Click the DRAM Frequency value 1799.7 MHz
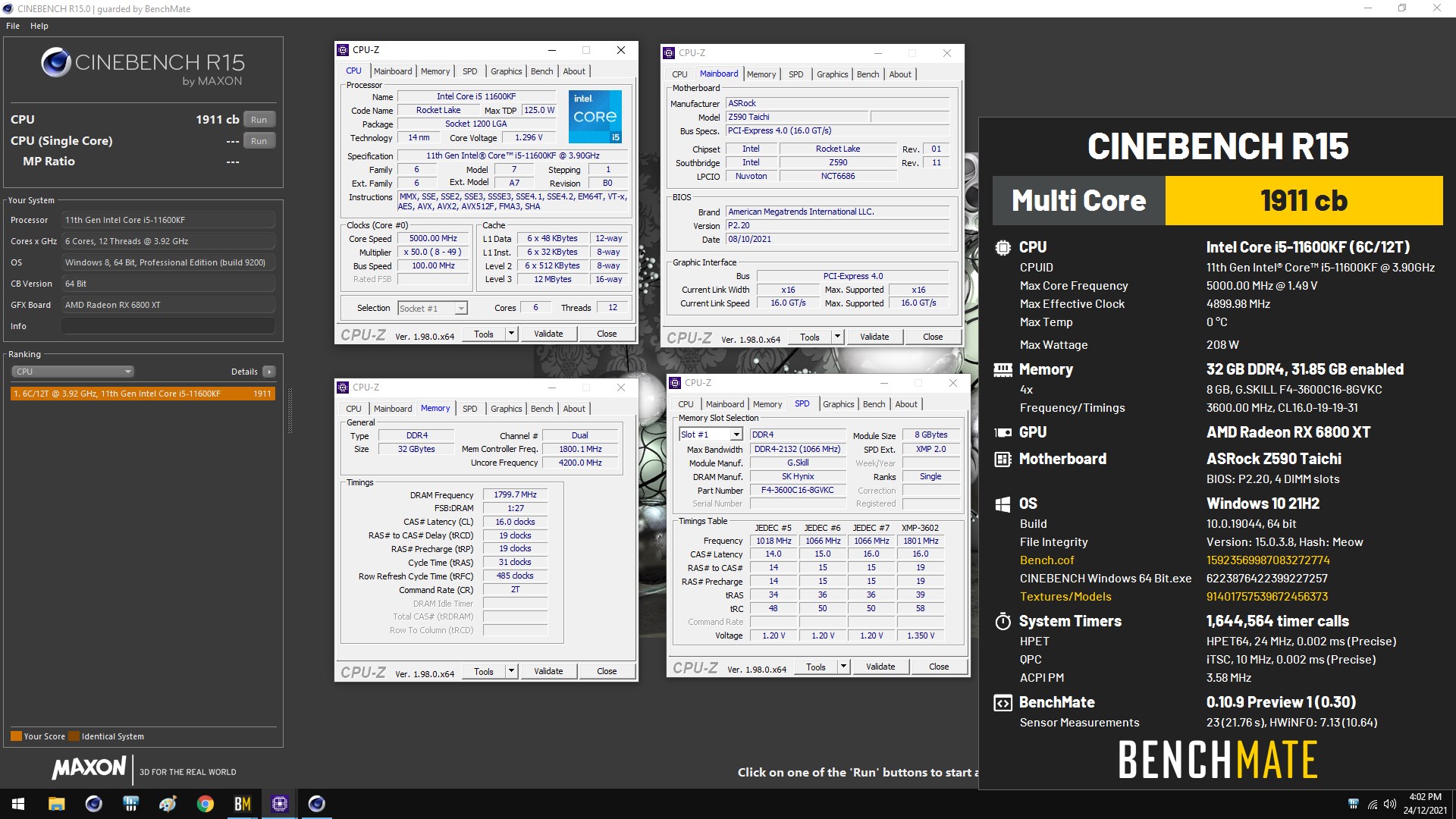 (x=515, y=494)
